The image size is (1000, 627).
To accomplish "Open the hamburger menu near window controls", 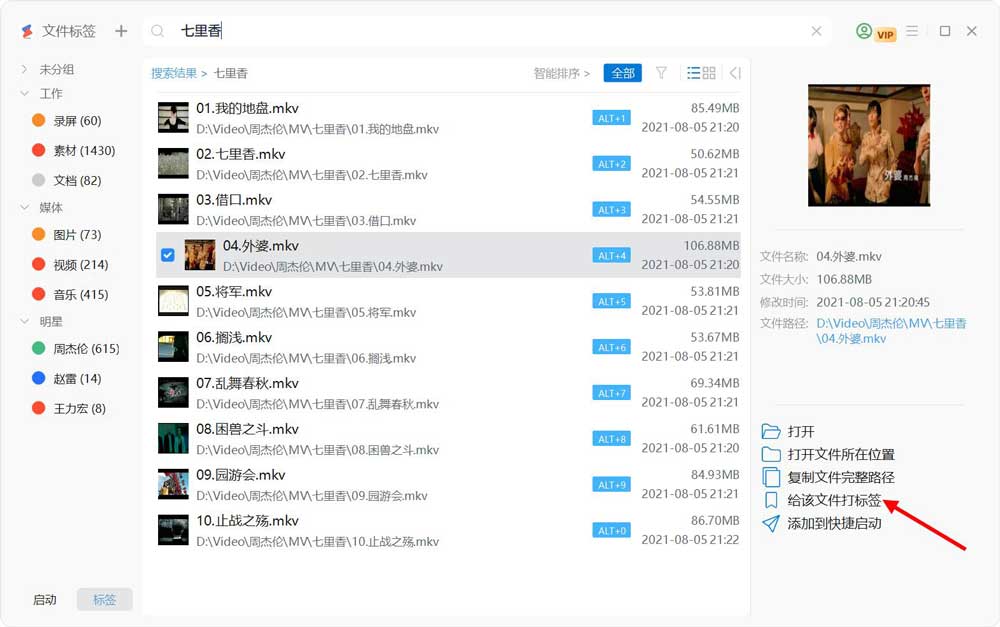I will (912, 31).
